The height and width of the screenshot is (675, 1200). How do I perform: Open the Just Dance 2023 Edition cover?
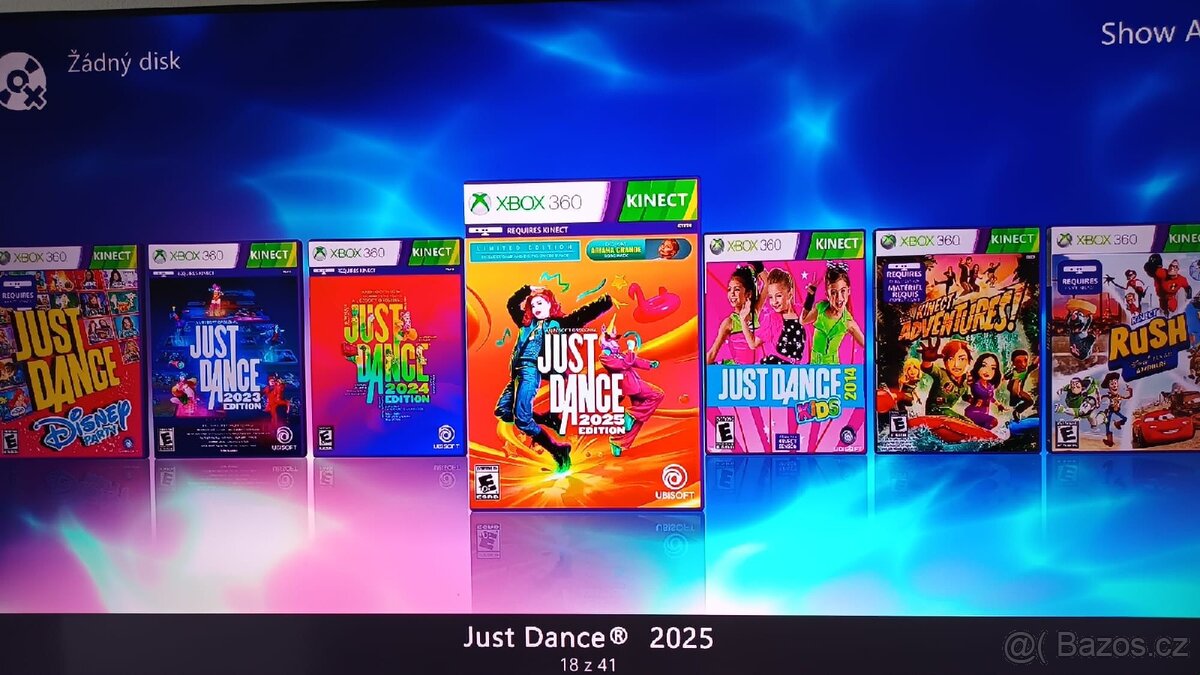(x=226, y=348)
